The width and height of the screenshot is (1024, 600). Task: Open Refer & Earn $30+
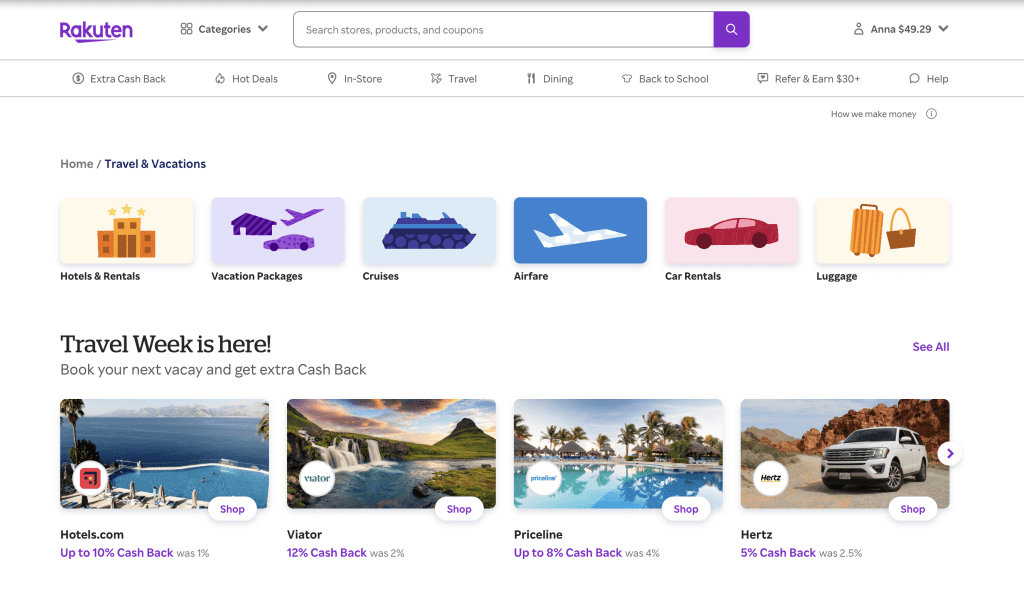pos(808,78)
